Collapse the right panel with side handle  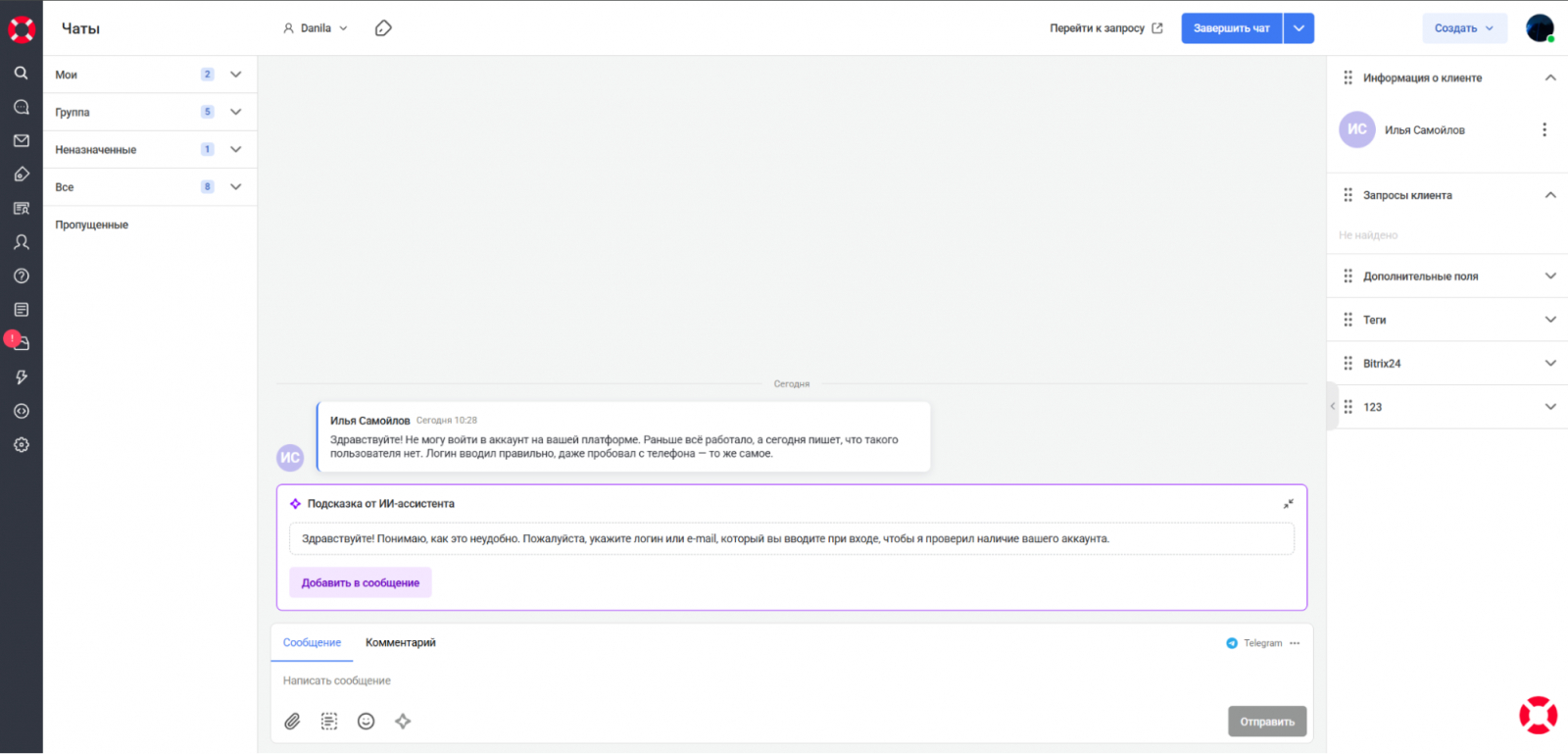(1333, 406)
